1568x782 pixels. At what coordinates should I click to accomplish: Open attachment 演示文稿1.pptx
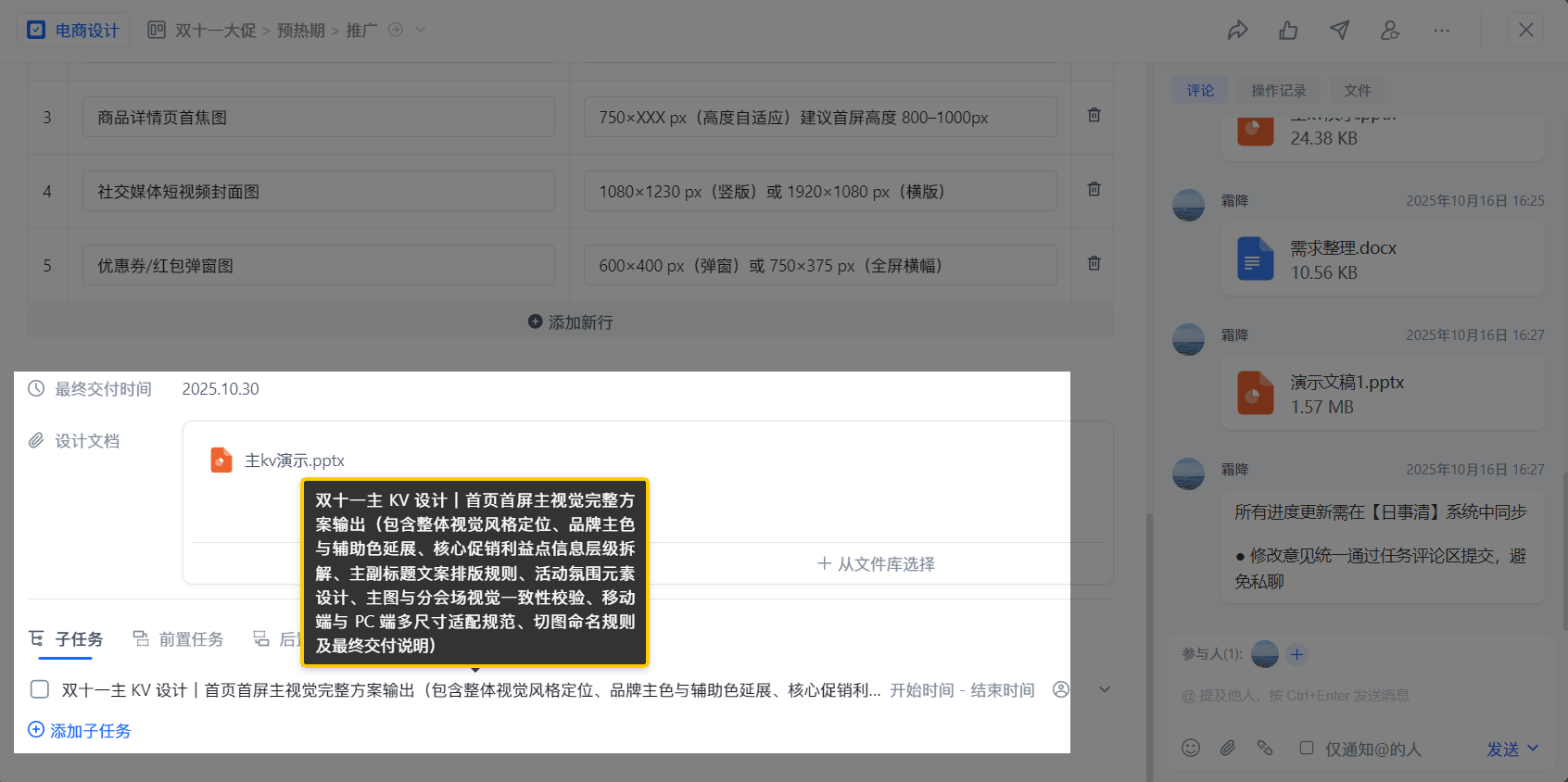coord(1383,394)
